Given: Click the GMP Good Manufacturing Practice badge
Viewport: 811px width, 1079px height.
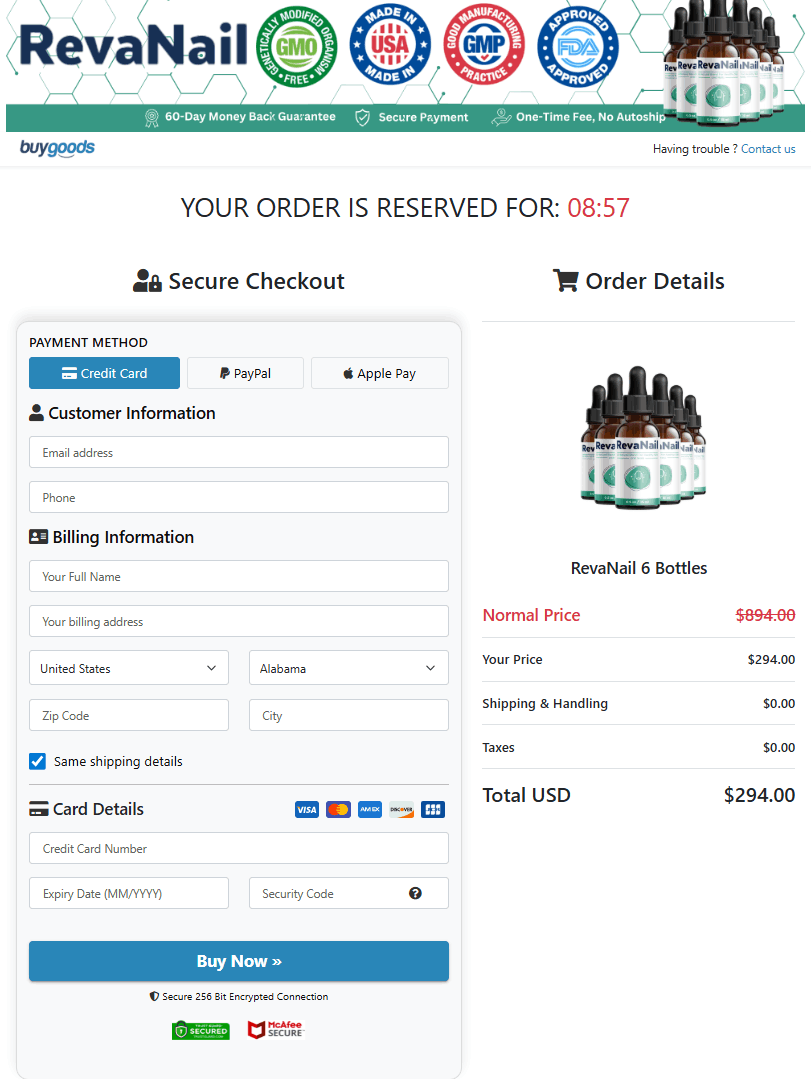Looking at the screenshot, I should [484, 46].
